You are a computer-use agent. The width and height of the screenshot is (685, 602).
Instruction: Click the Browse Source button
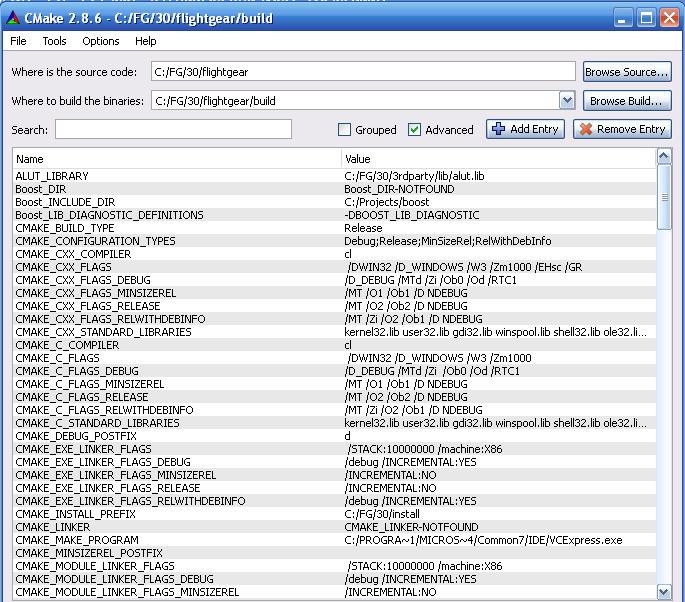coord(627,72)
